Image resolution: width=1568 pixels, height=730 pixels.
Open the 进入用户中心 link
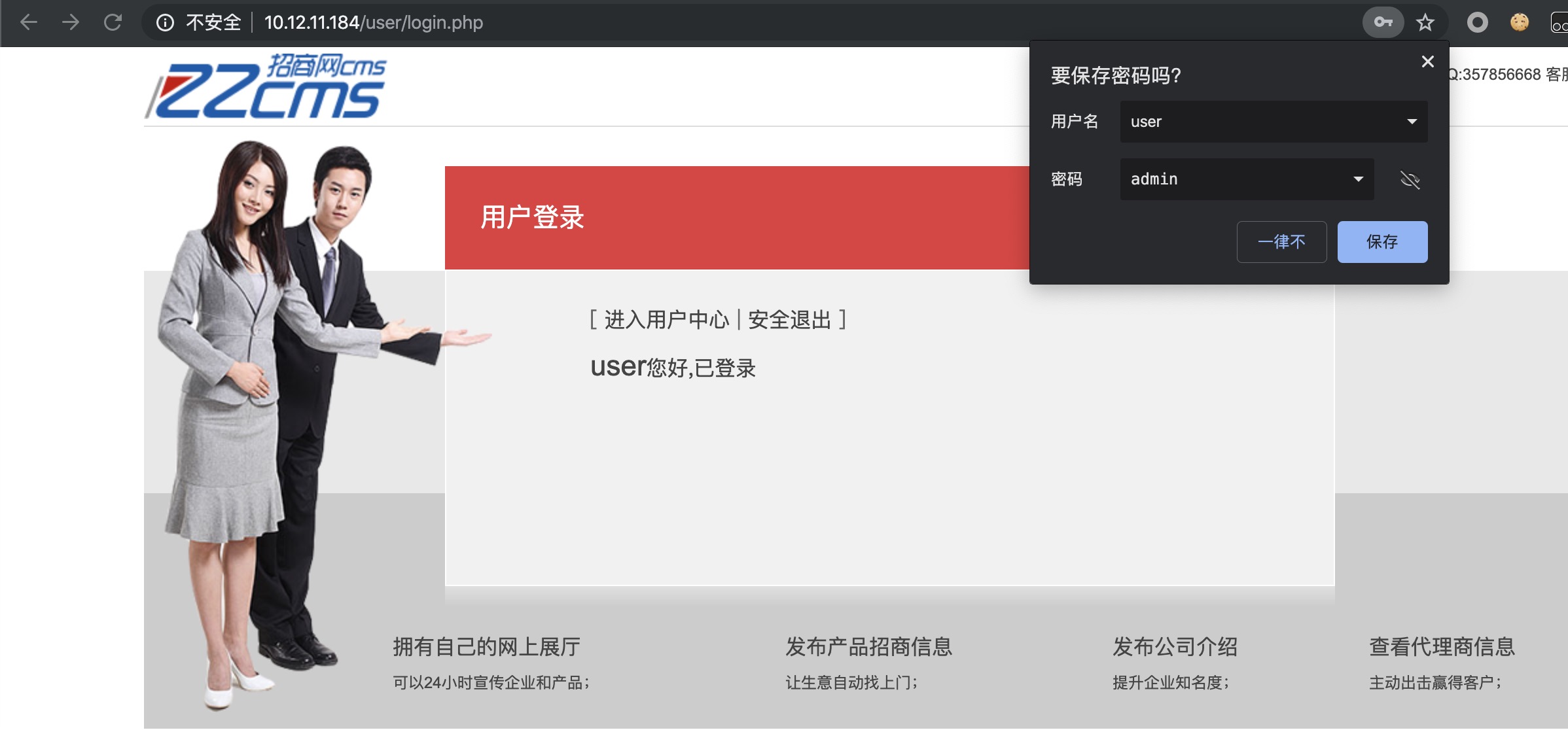[666, 320]
